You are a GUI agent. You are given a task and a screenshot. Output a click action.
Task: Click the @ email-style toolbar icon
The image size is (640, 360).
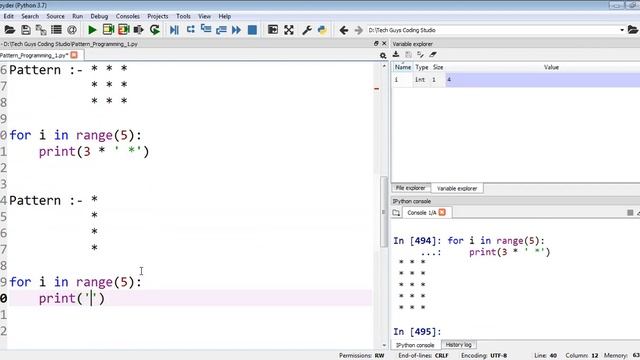click(72, 30)
